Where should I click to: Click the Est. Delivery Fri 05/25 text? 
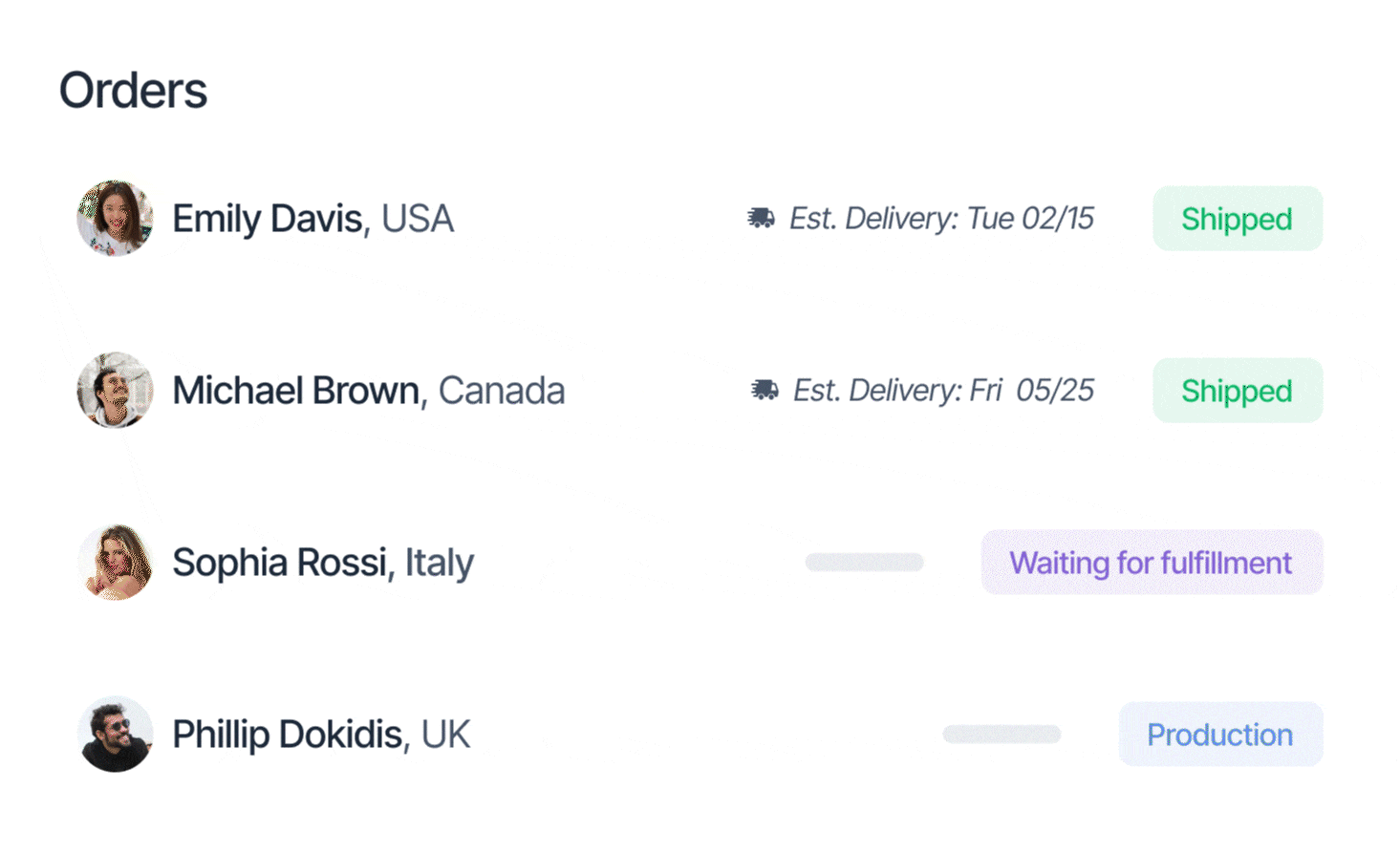(943, 391)
